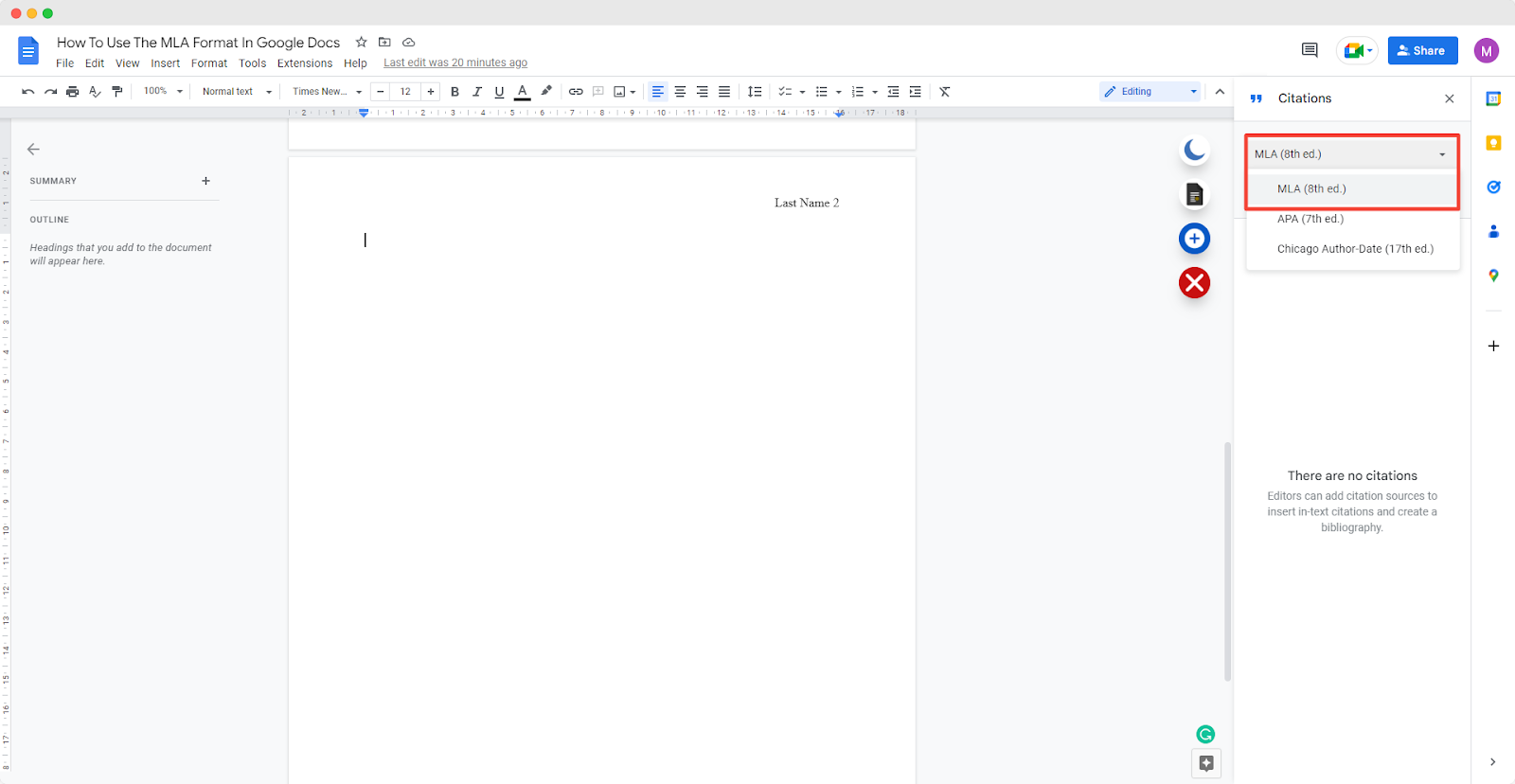Open the Editing mode dropdown
The image size is (1515, 784).
tap(1150, 92)
